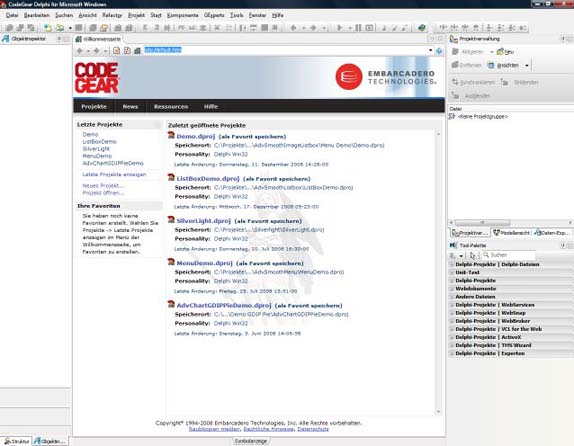Switch to the Willkommensseite tab
This screenshot has width=574, height=446.
(98, 39)
